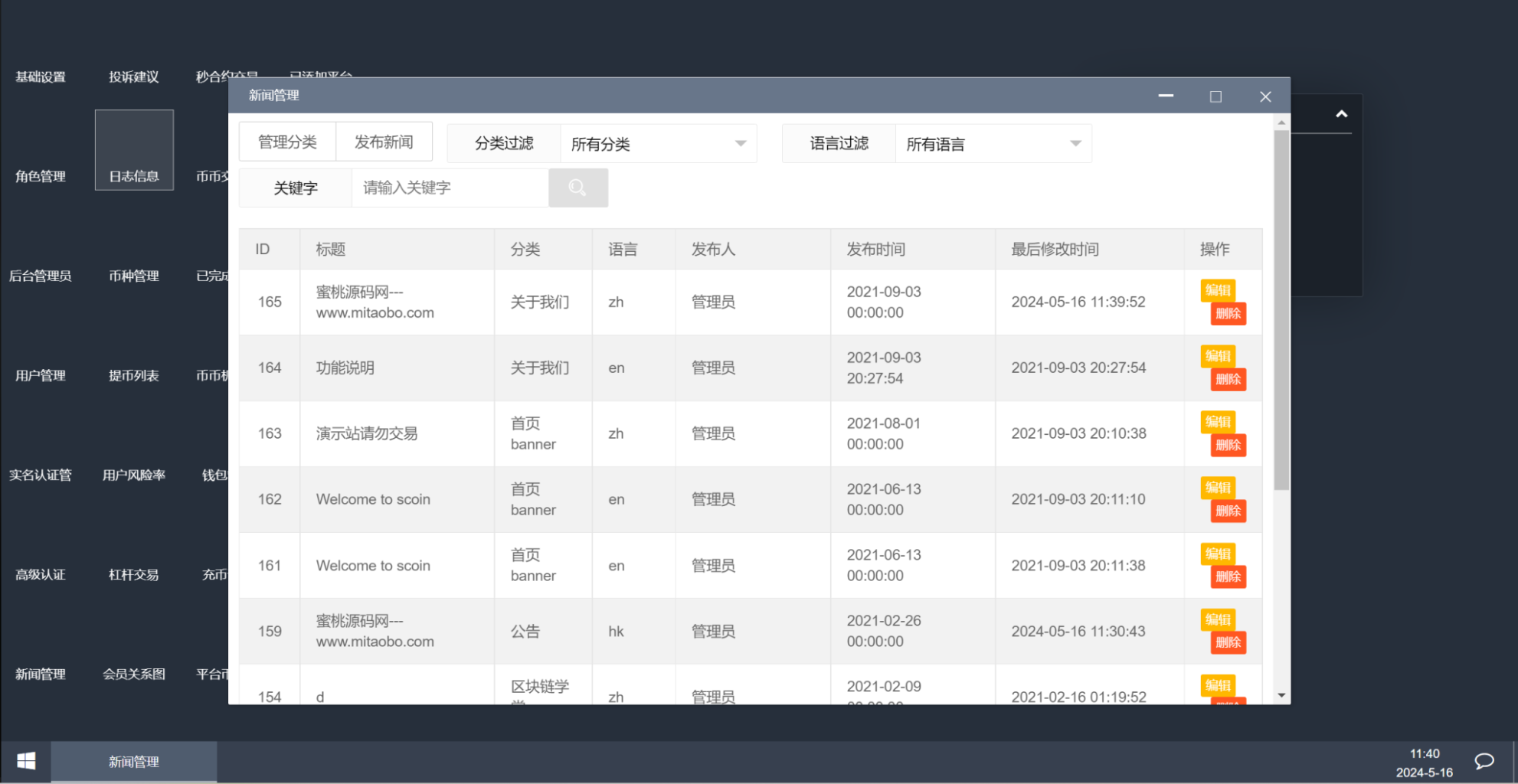Viewport: 1518px width, 784px height.
Task: Open the 用户管理 desktop icon
Action: point(40,375)
